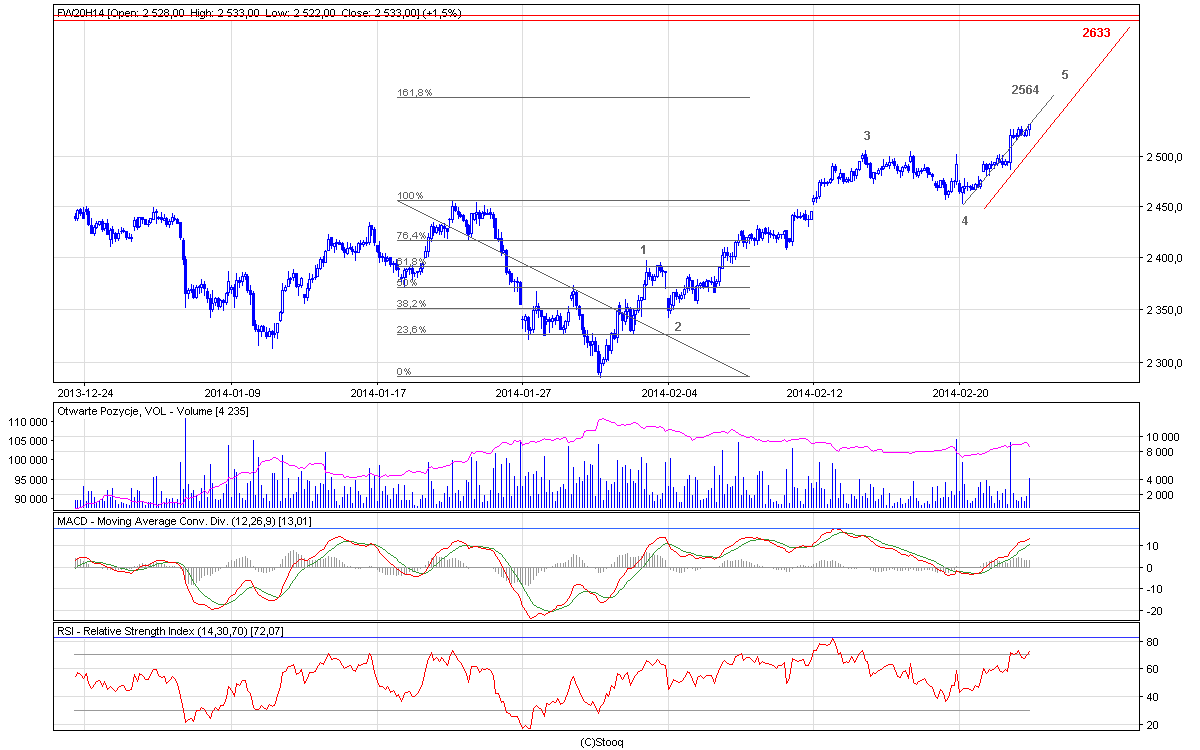This screenshot has height=750, width=1200.
Task: Click the 2 450,0 price axis value
Action: (x=1166, y=207)
